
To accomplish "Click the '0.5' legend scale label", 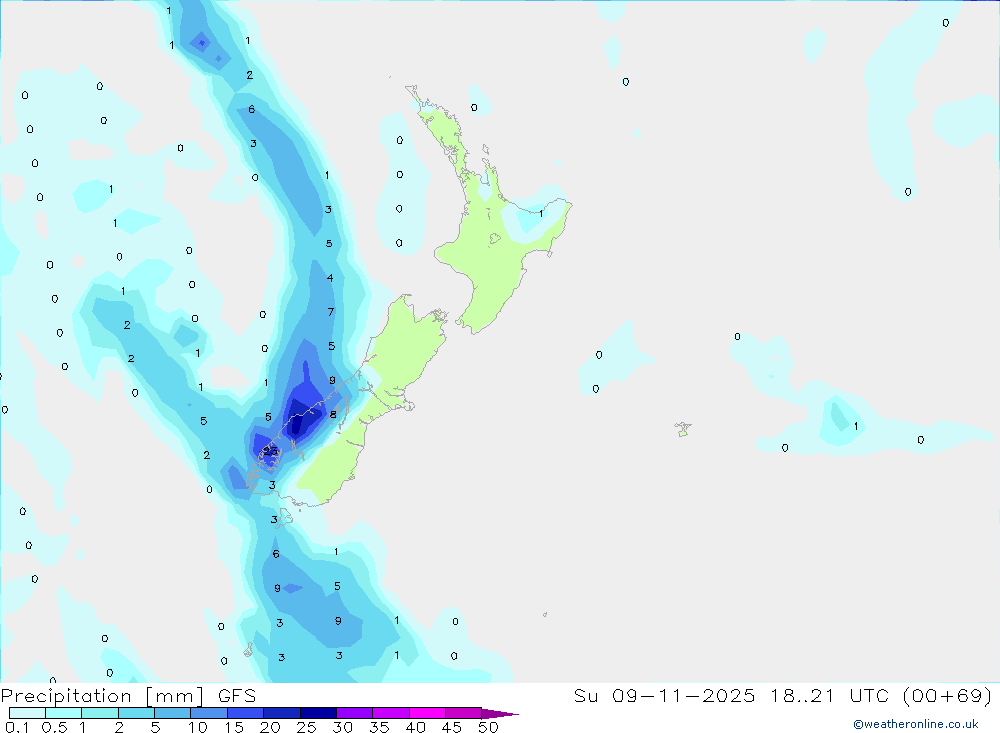I will (x=54, y=727).
